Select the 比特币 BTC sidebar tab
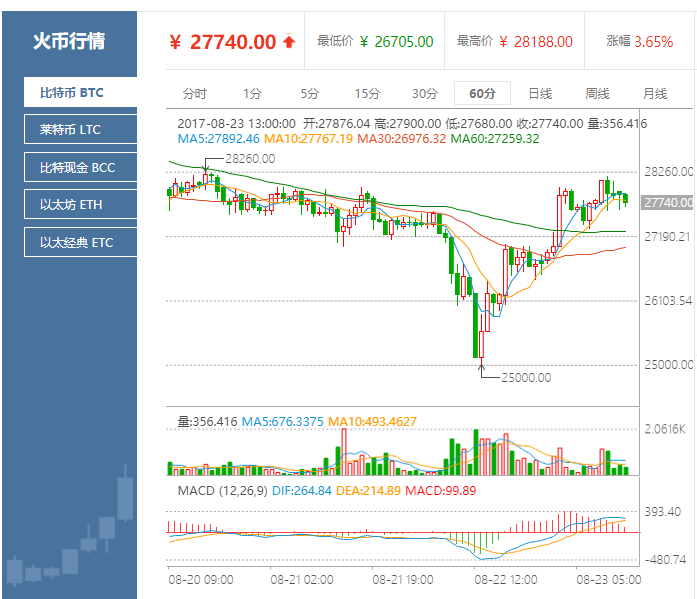Screen dimensions: 697x599 [80, 92]
